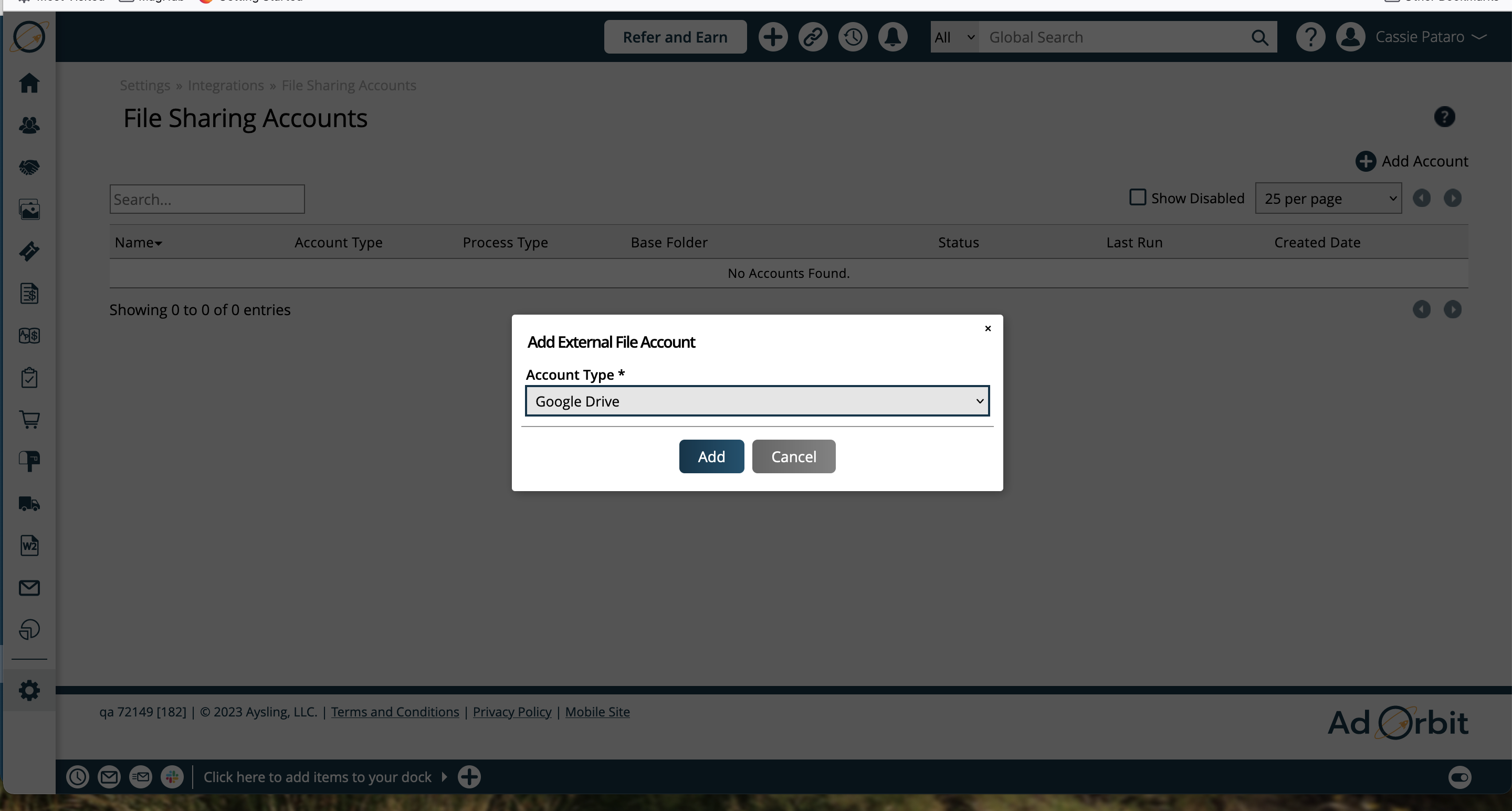Image resolution: width=1512 pixels, height=811 pixels.
Task: Click the Add button in dialog
Action: pos(711,456)
